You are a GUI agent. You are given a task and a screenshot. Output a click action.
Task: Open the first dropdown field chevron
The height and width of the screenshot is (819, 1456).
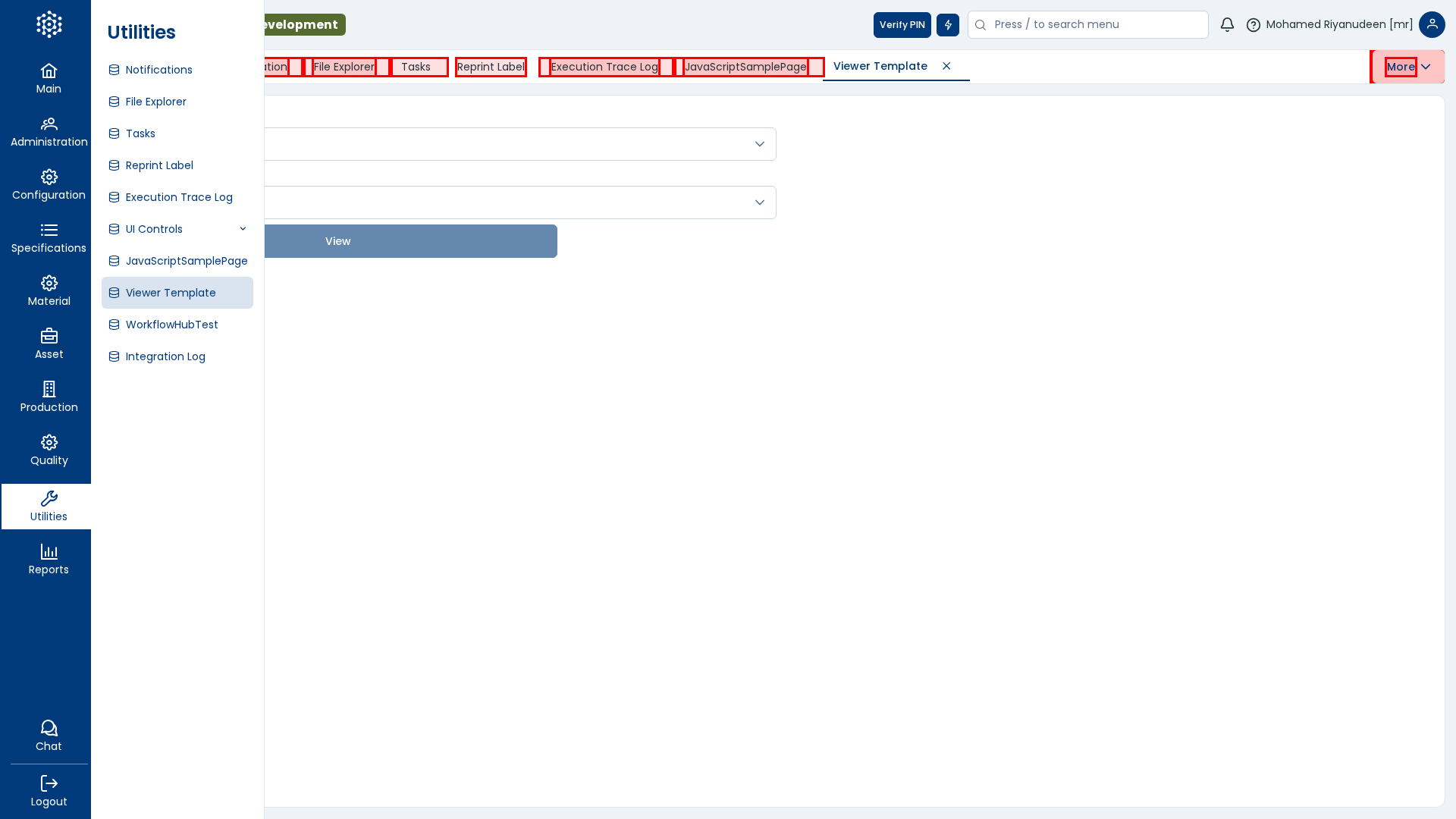pyautogui.click(x=759, y=144)
